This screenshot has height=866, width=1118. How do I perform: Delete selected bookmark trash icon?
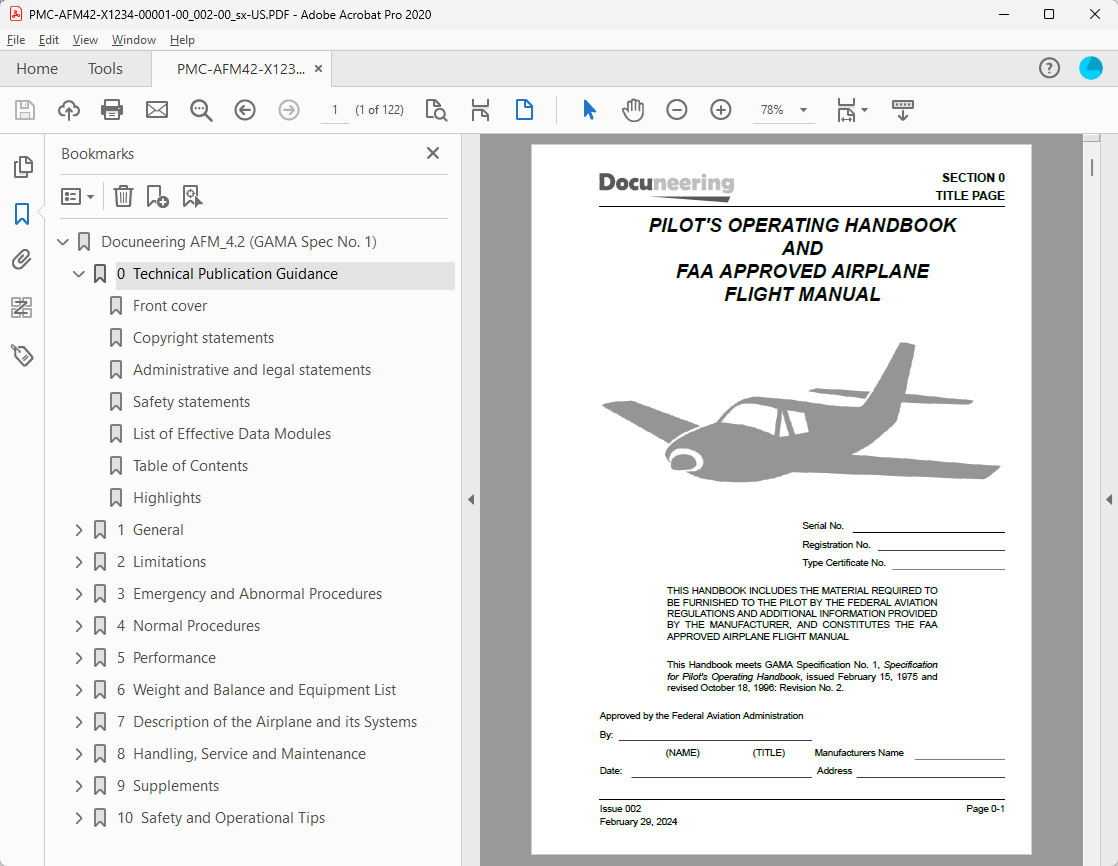123,196
